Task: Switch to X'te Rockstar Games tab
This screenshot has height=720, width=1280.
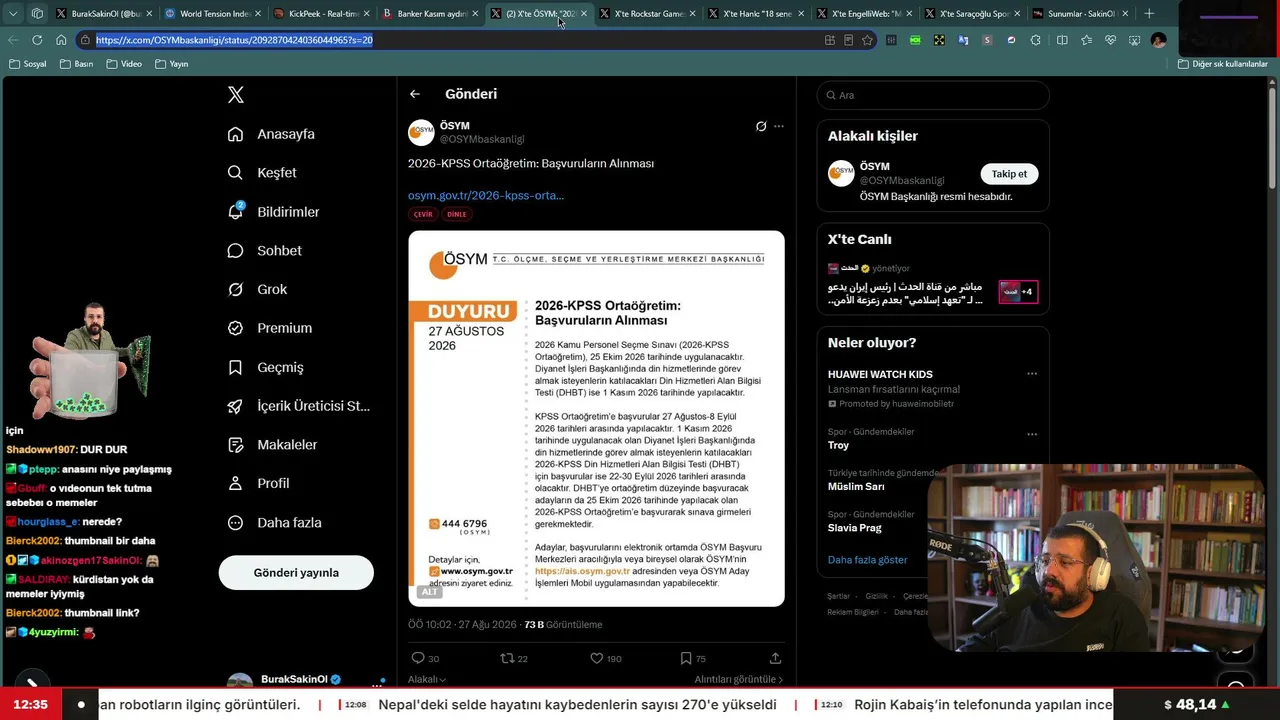Action: [x=646, y=14]
